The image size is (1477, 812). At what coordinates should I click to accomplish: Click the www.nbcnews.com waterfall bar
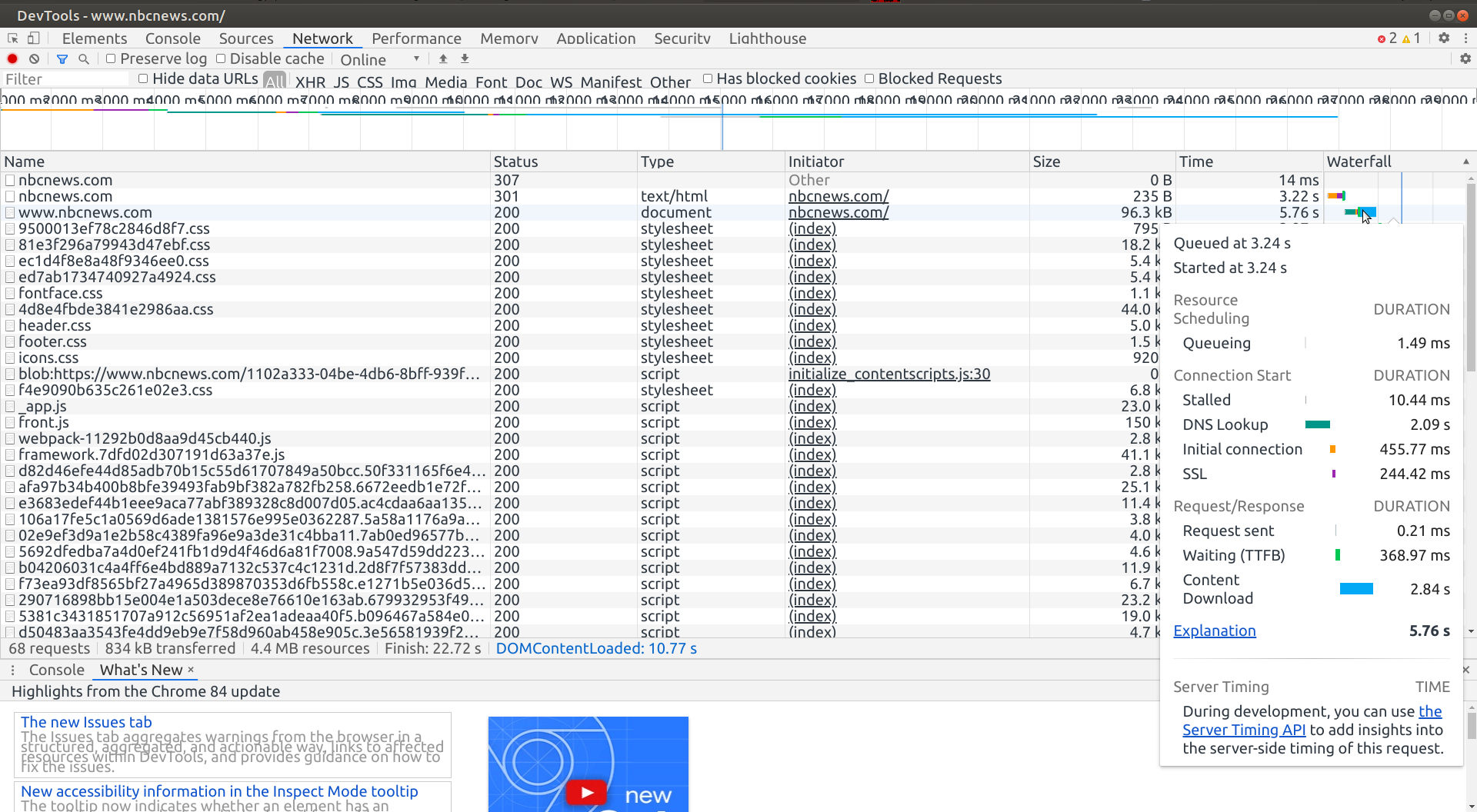(1360, 212)
